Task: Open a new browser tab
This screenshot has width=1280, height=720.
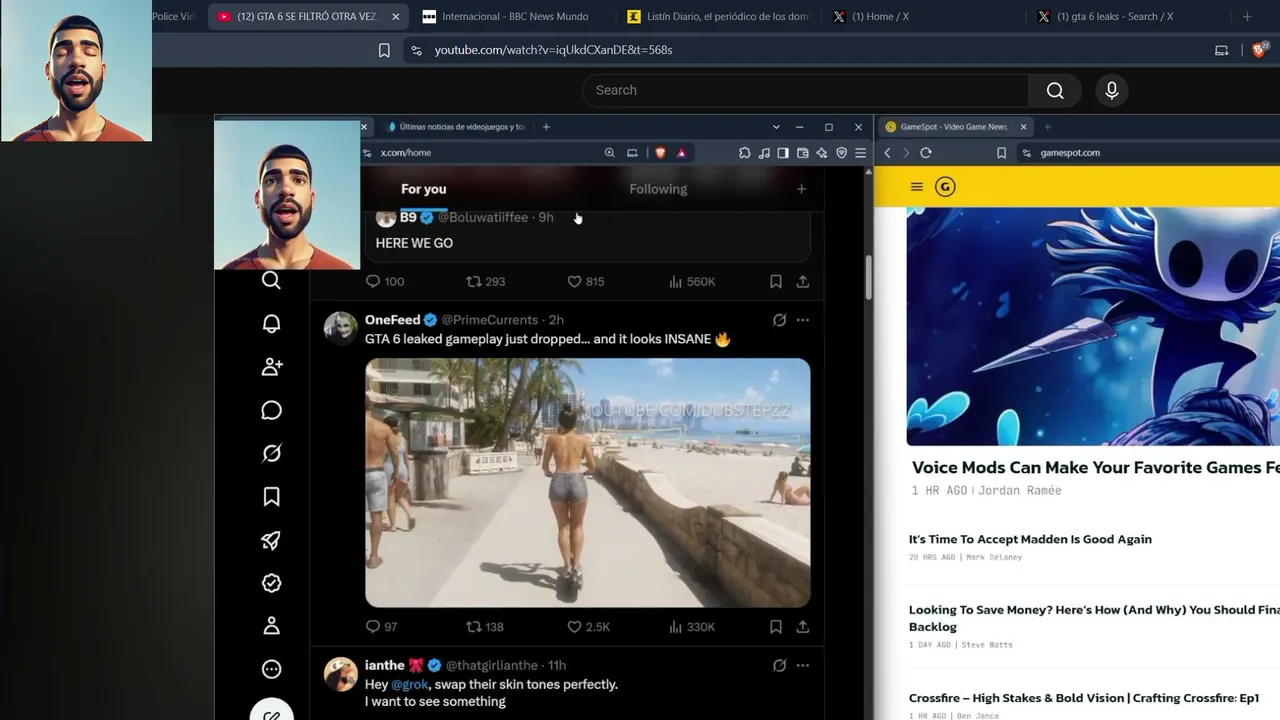Action: tap(1247, 16)
